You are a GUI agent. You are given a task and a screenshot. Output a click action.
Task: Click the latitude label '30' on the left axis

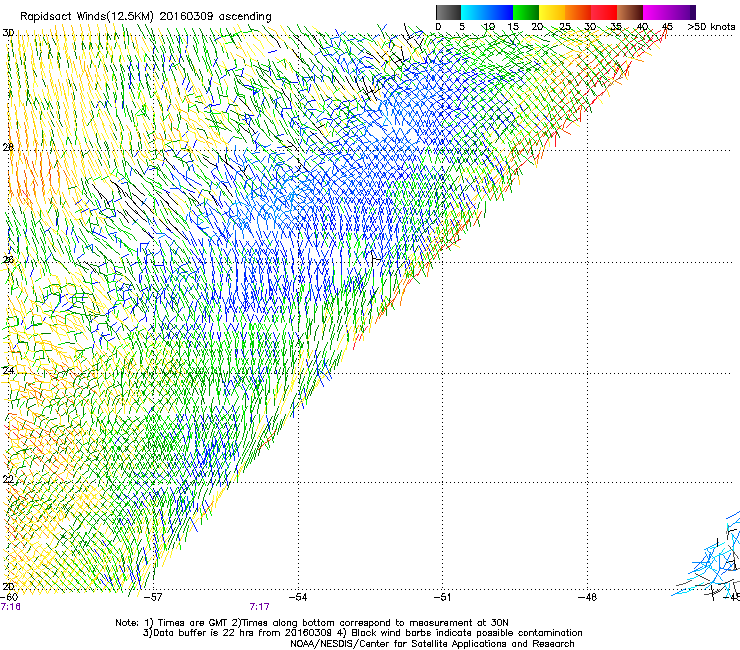(8, 33)
